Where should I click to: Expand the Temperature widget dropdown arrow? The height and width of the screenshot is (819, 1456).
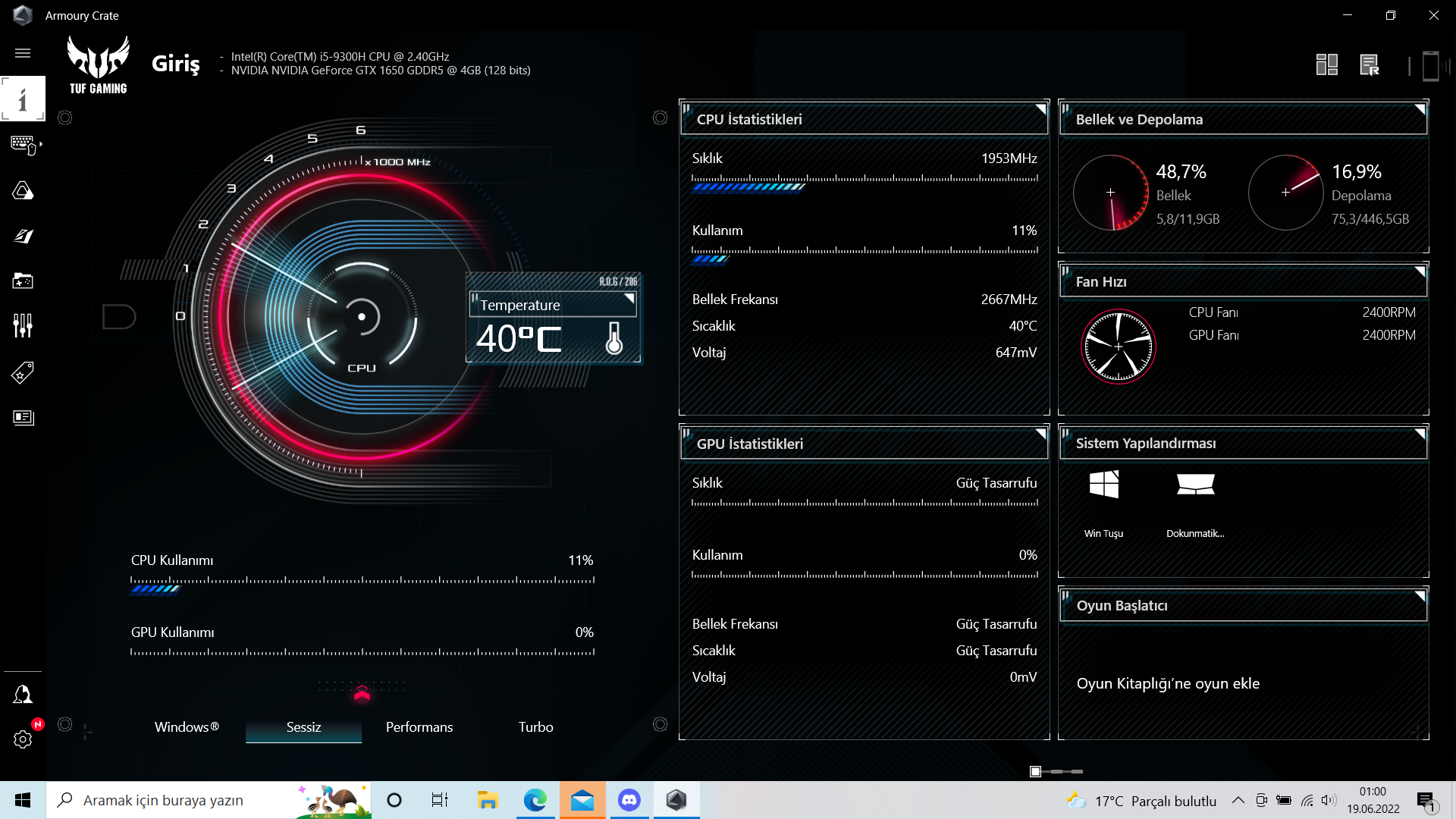[629, 299]
